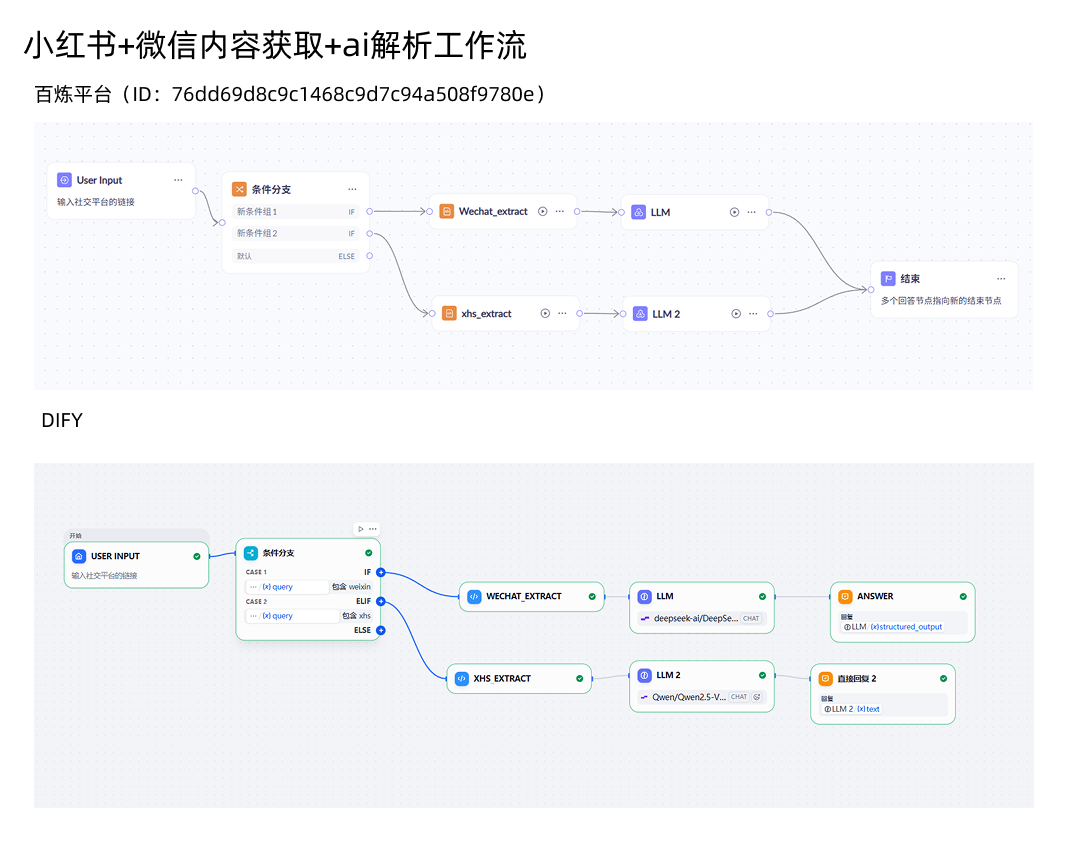Click the Bailian 输入社交平台的链接 description text

click(x=96, y=202)
